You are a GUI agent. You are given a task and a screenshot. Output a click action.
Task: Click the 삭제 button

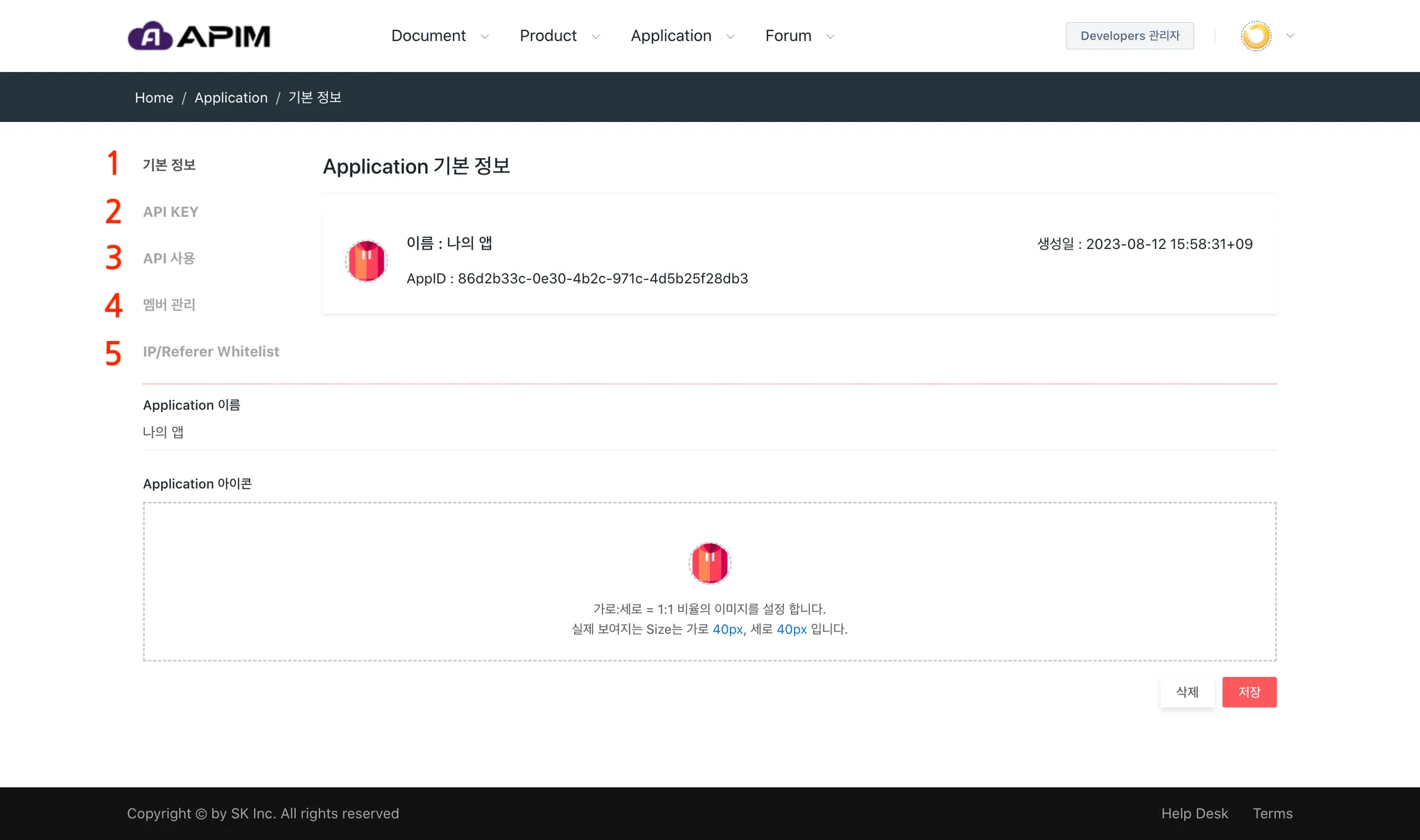tap(1187, 692)
